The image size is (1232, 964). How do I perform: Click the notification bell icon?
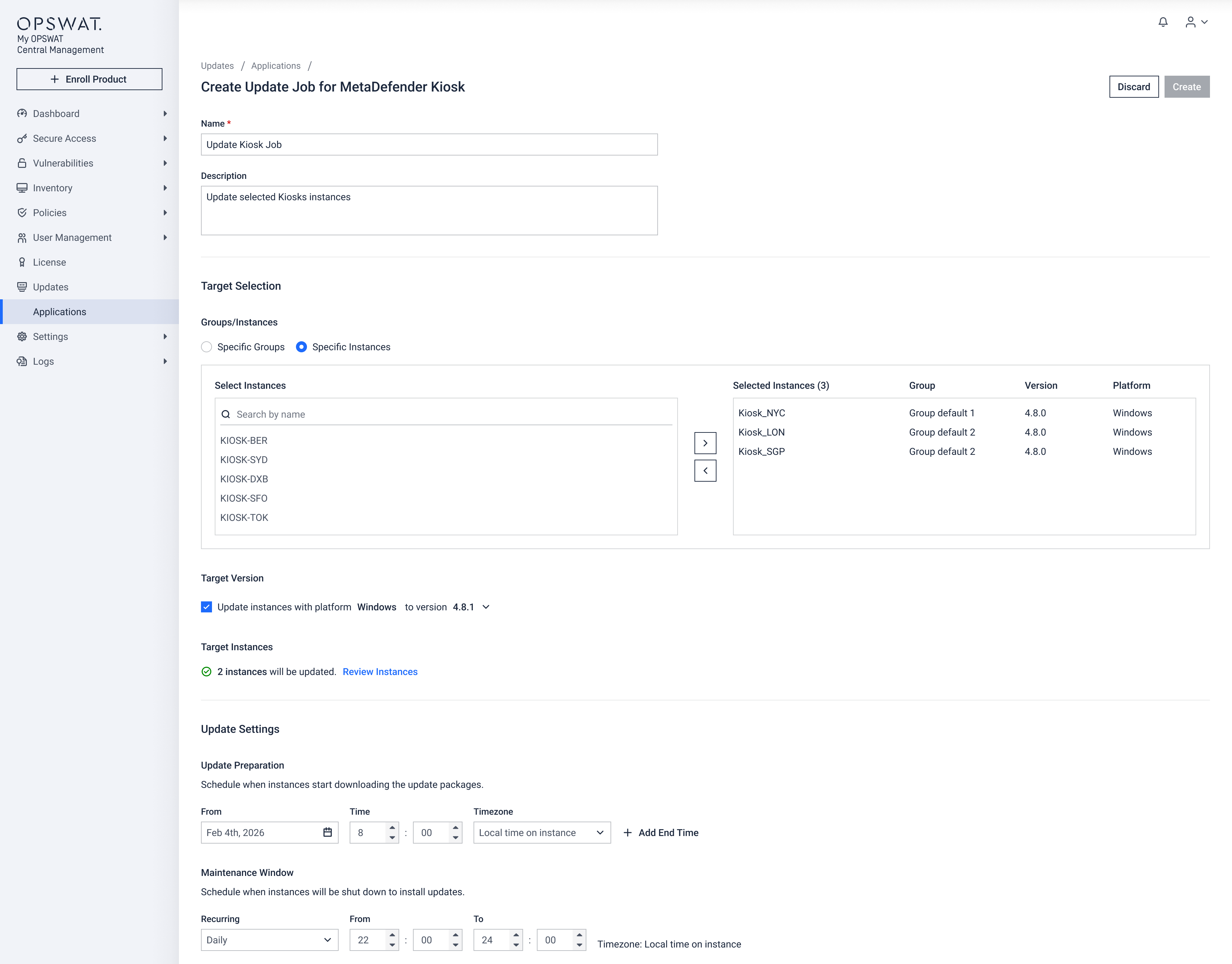[x=1162, y=22]
